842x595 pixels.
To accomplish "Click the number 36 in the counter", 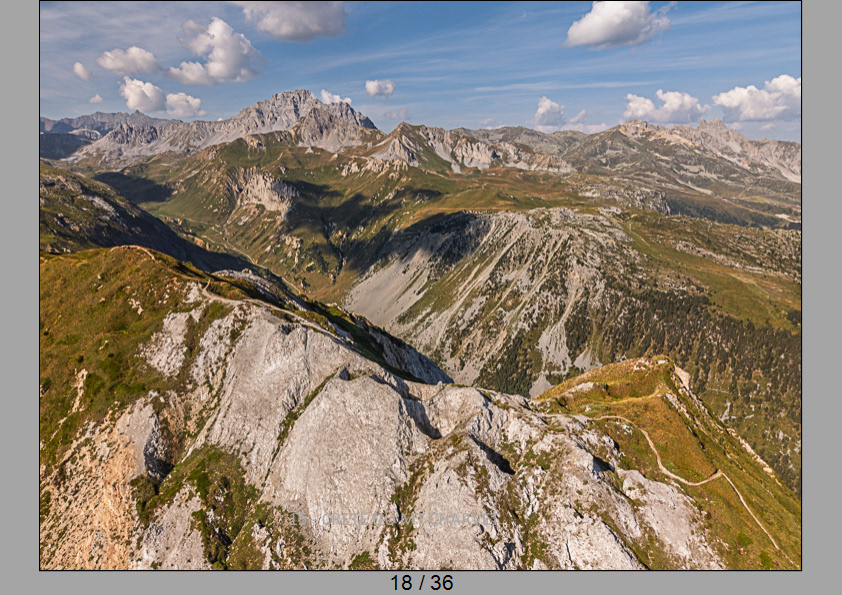I will 441,583.
